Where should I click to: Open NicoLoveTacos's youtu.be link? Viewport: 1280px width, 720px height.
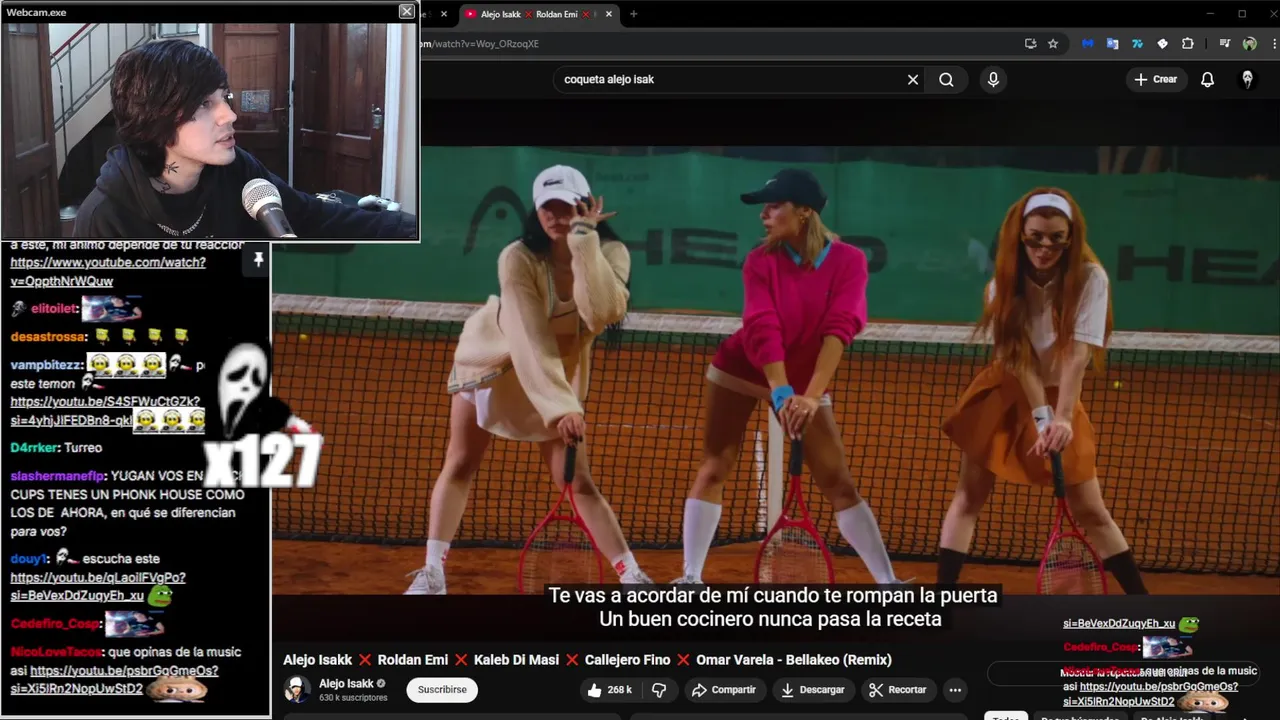[124, 671]
